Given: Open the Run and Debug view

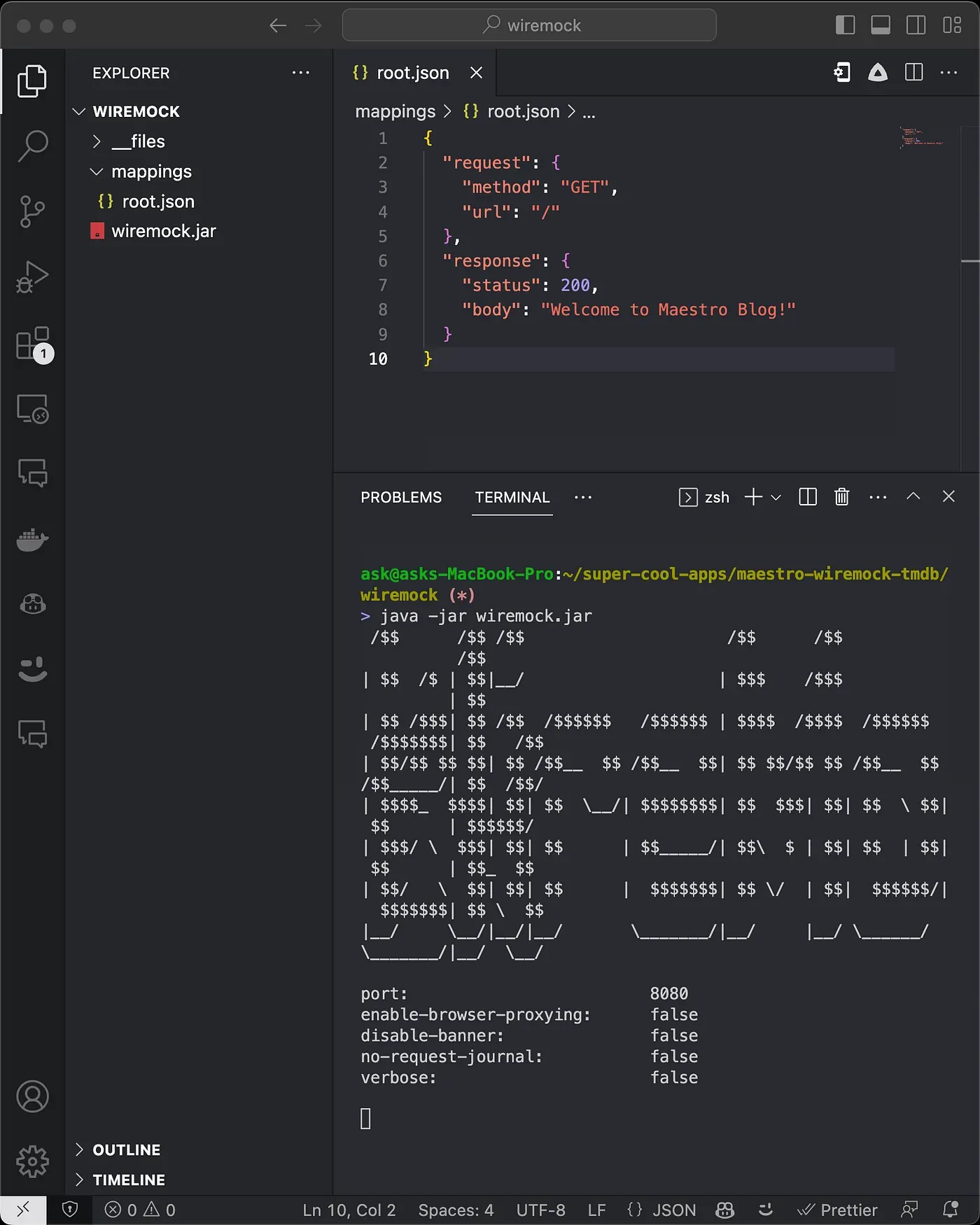Looking at the screenshot, I should pyautogui.click(x=32, y=277).
